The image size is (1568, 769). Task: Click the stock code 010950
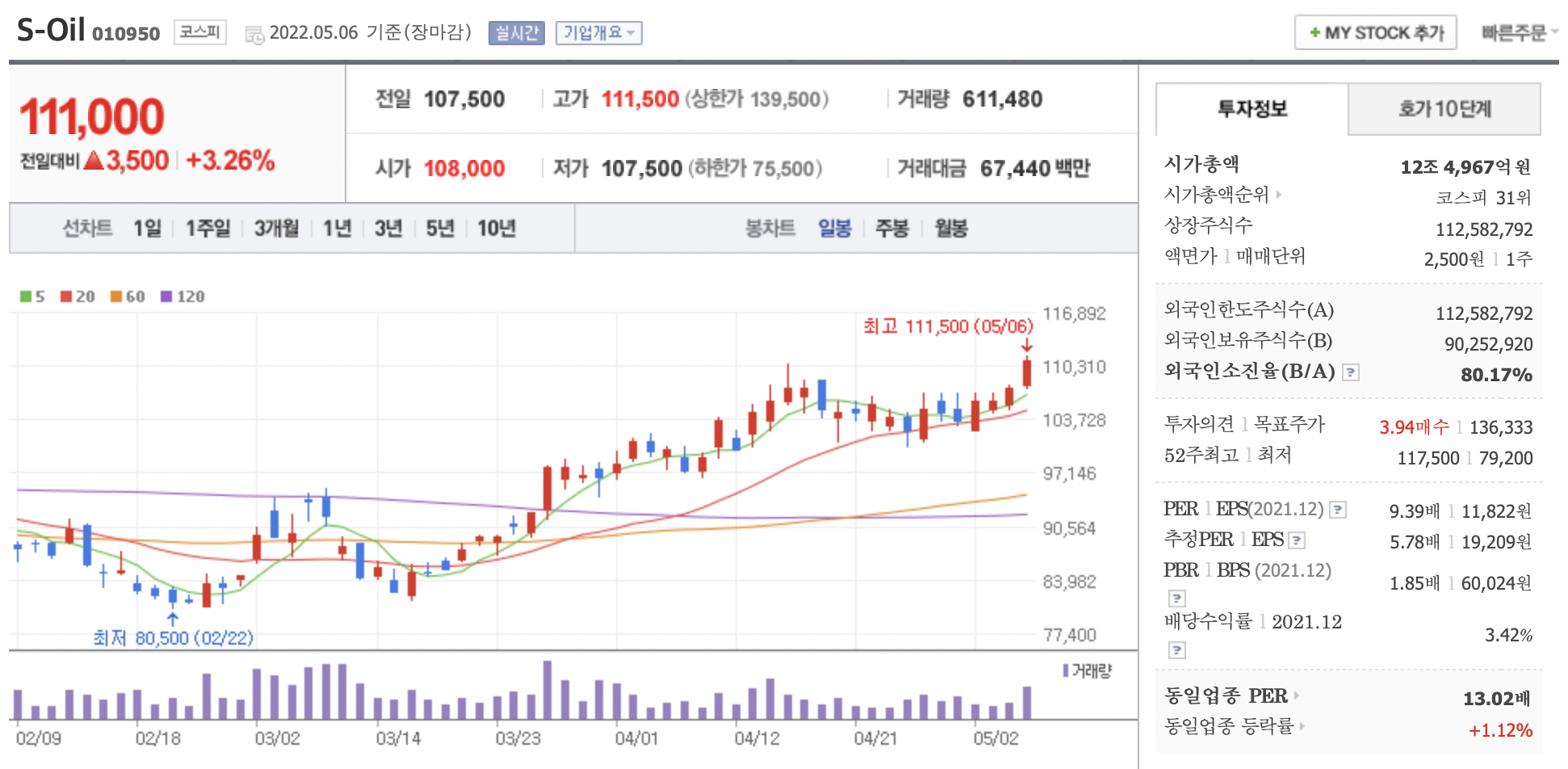tap(126, 34)
